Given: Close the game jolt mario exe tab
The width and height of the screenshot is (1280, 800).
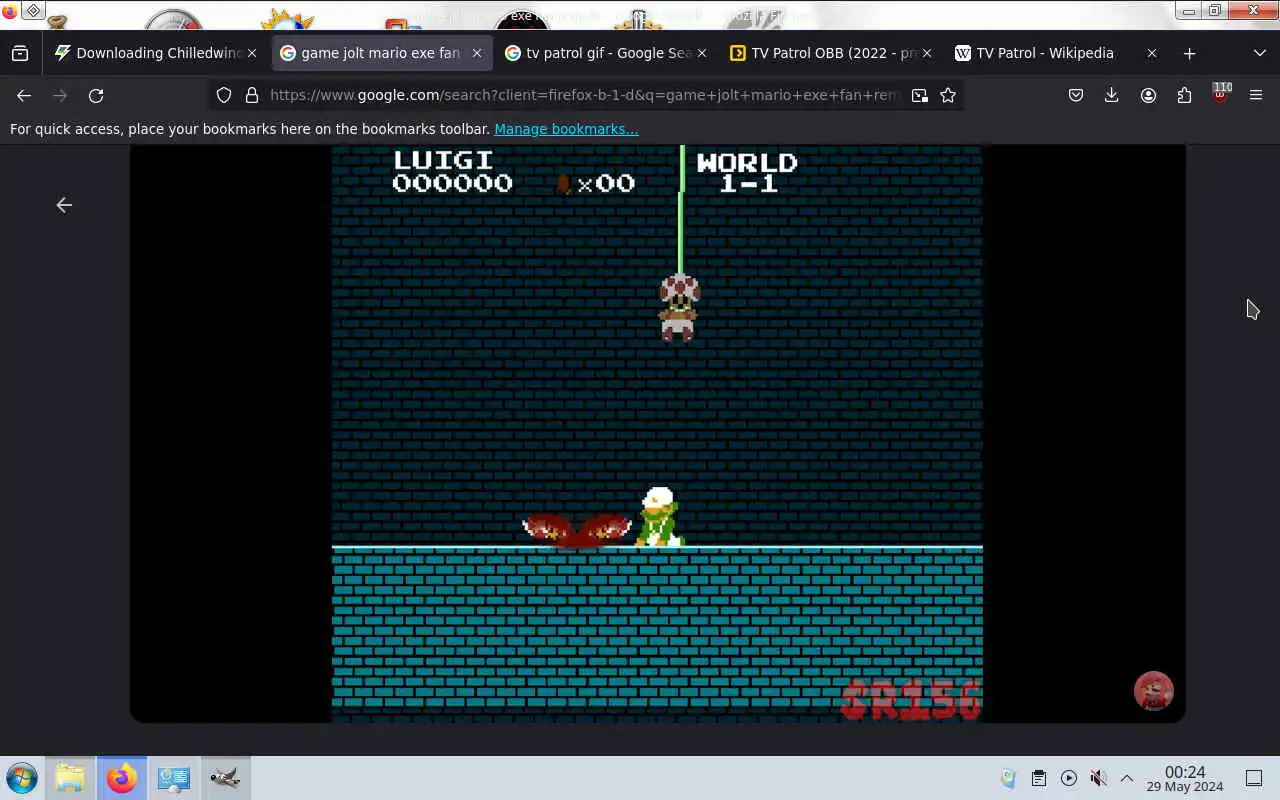Looking at the screenshot, I should tap(477, 53).
